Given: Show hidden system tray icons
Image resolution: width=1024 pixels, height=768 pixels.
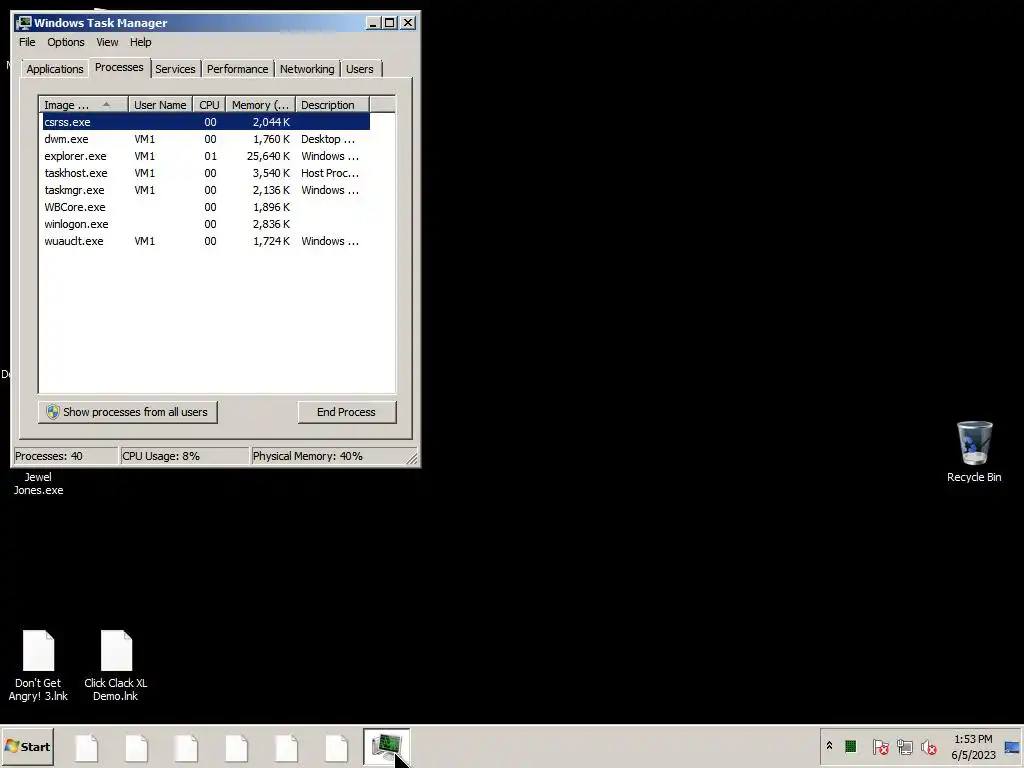Looking at the screenshot, I should pyautogui.click(x=829, y=745).
